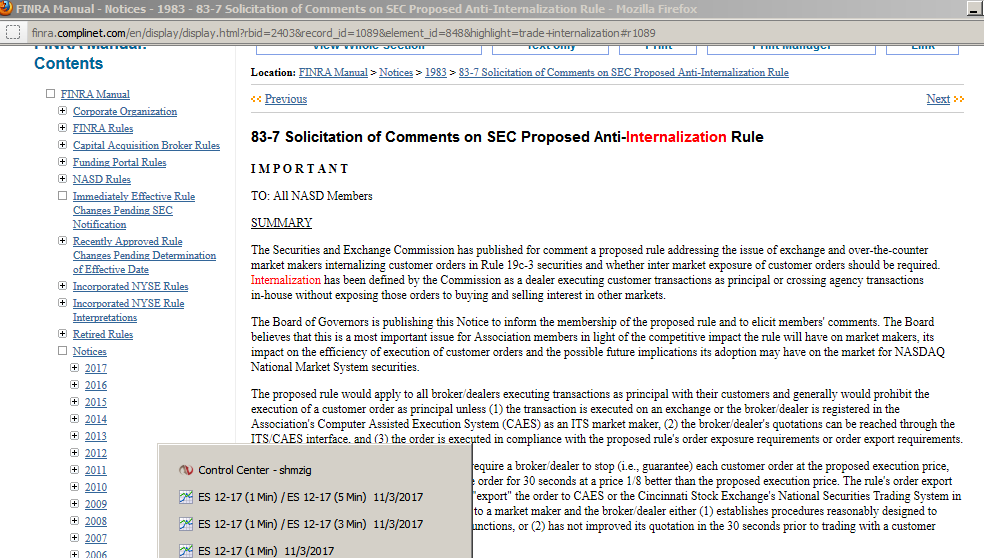Screen dimensions: 984x558
Task: Open Incorporated NYSE Rules link
Action: tap(131, 286)
